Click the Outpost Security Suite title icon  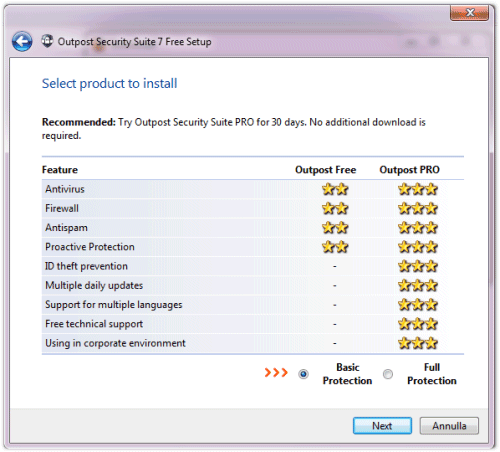(x=47, y=41)
